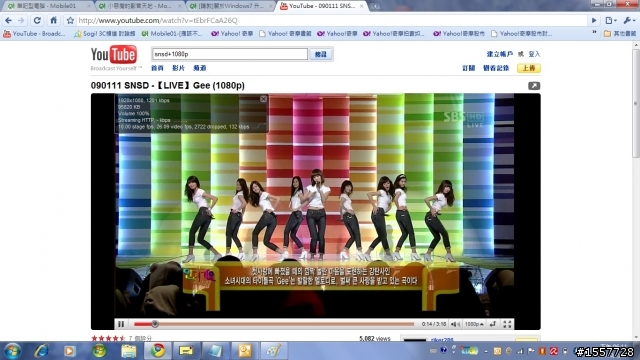Open the Windows Start menu
Viewport: 640px width, 360px height.
[x=13, y=351]
